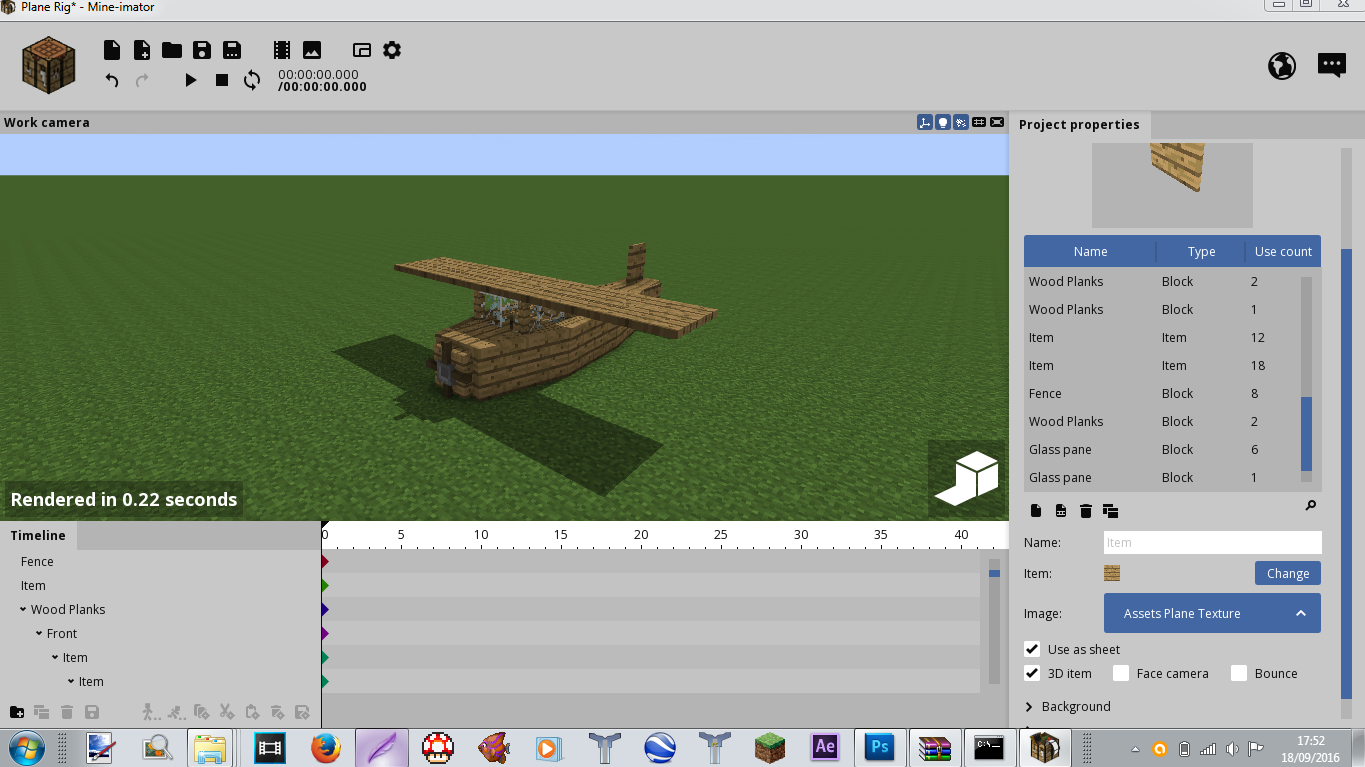This screenshot has height=767, width=1365.
Task: Select the Glass pane row with use count 6
Action: pos(1162,449)
